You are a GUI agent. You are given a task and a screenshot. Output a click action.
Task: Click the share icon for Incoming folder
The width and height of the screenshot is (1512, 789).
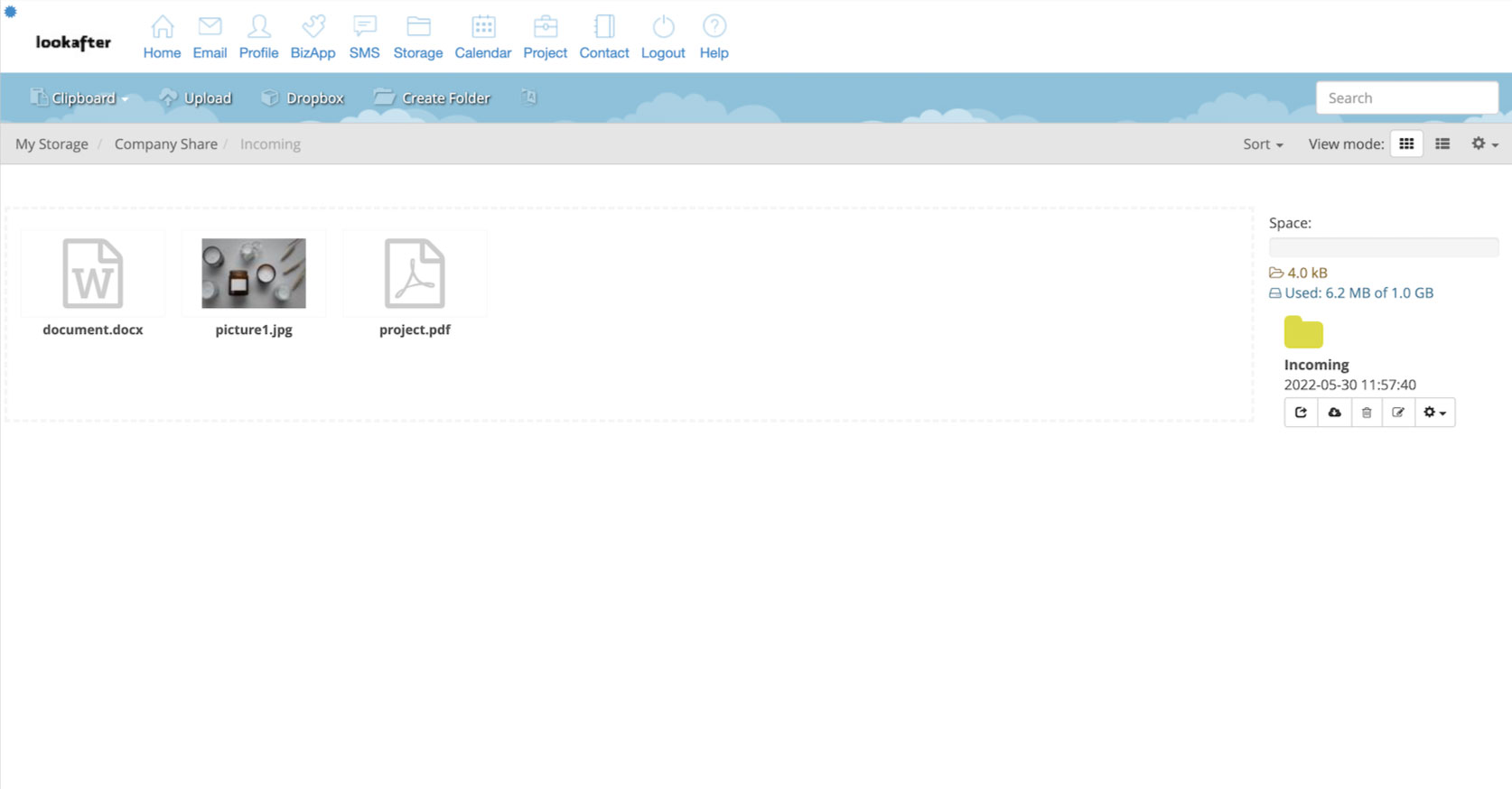point(1301,413)
